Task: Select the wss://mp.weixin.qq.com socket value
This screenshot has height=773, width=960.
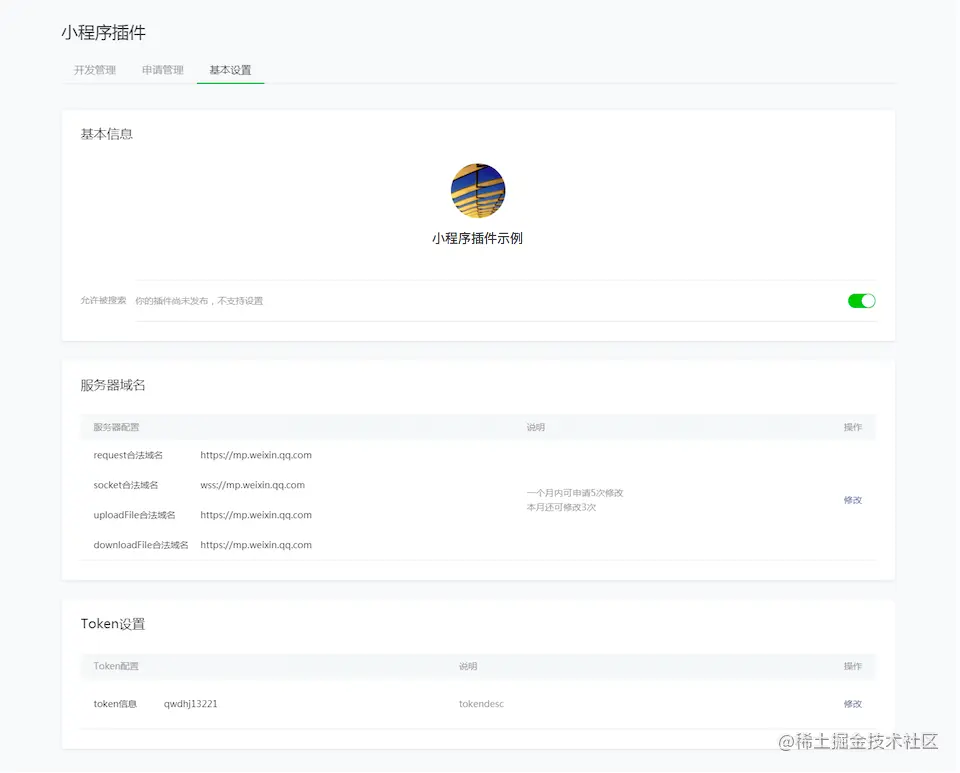Action: click(x=252, y=485)
